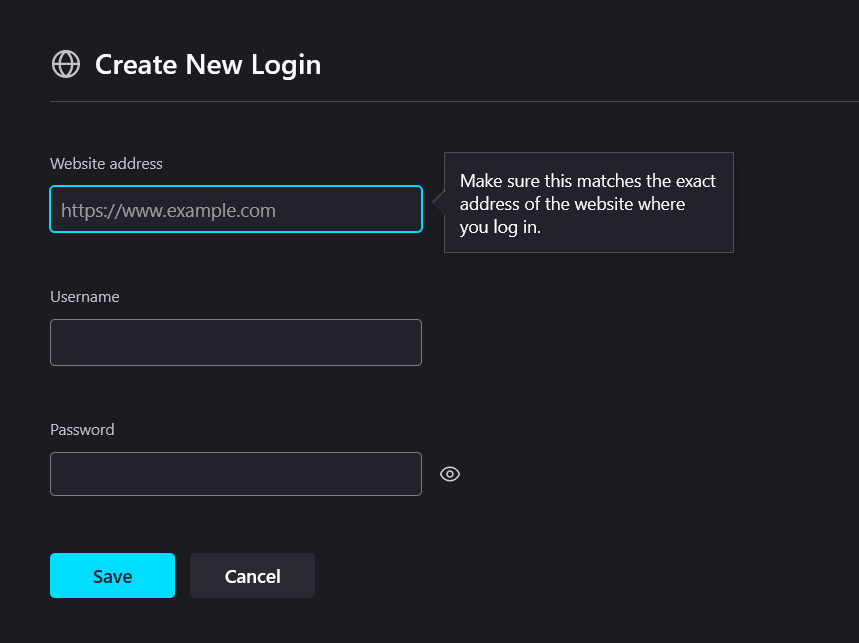The height and width of the screenshot is (643, 859).
Task: Click into the Username text box
Action: [x=236, y=342]
